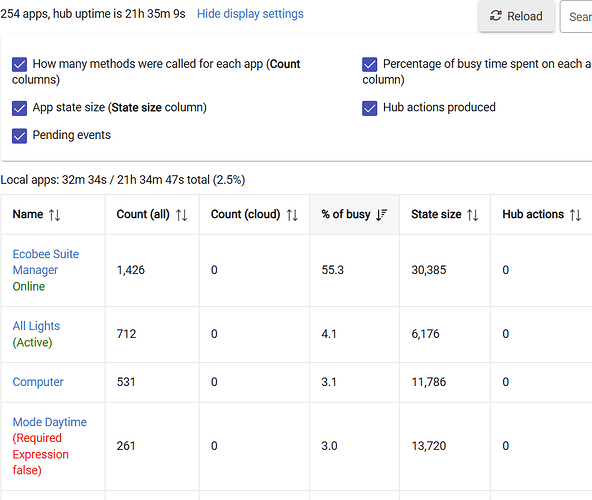Sort by Hub actions column arrows
The width and height of the screenshot is (592, 500).
pyautogui.click(x=575, y=215)
